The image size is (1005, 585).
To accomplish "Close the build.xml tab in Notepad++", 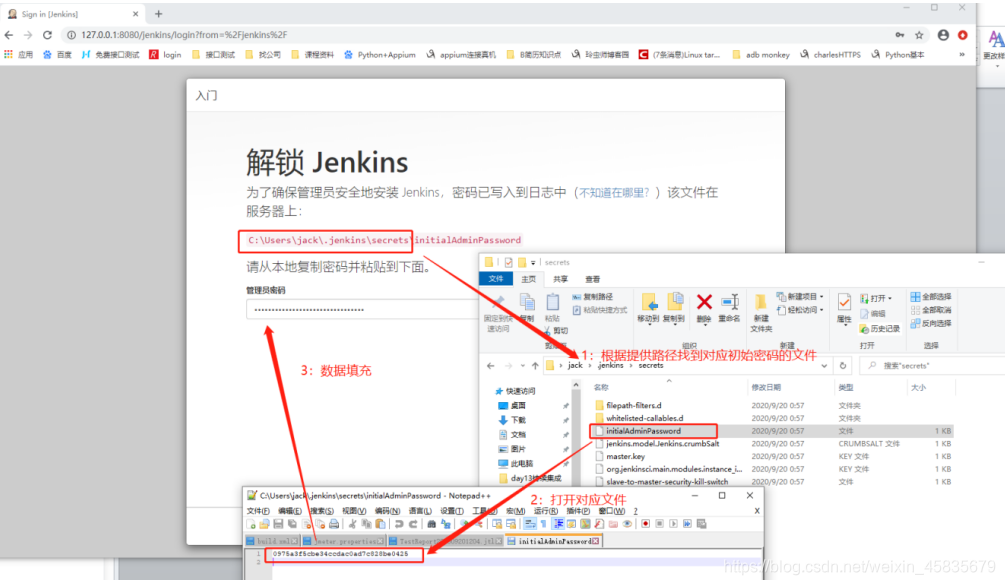I will click(x=294, y=541).
